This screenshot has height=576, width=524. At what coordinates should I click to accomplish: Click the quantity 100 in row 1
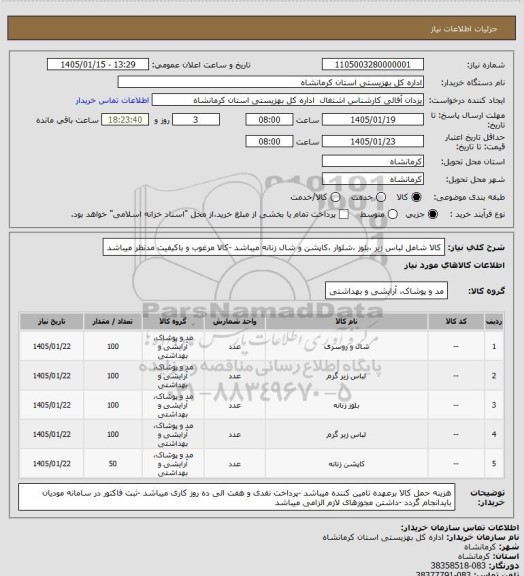(113, 346)
